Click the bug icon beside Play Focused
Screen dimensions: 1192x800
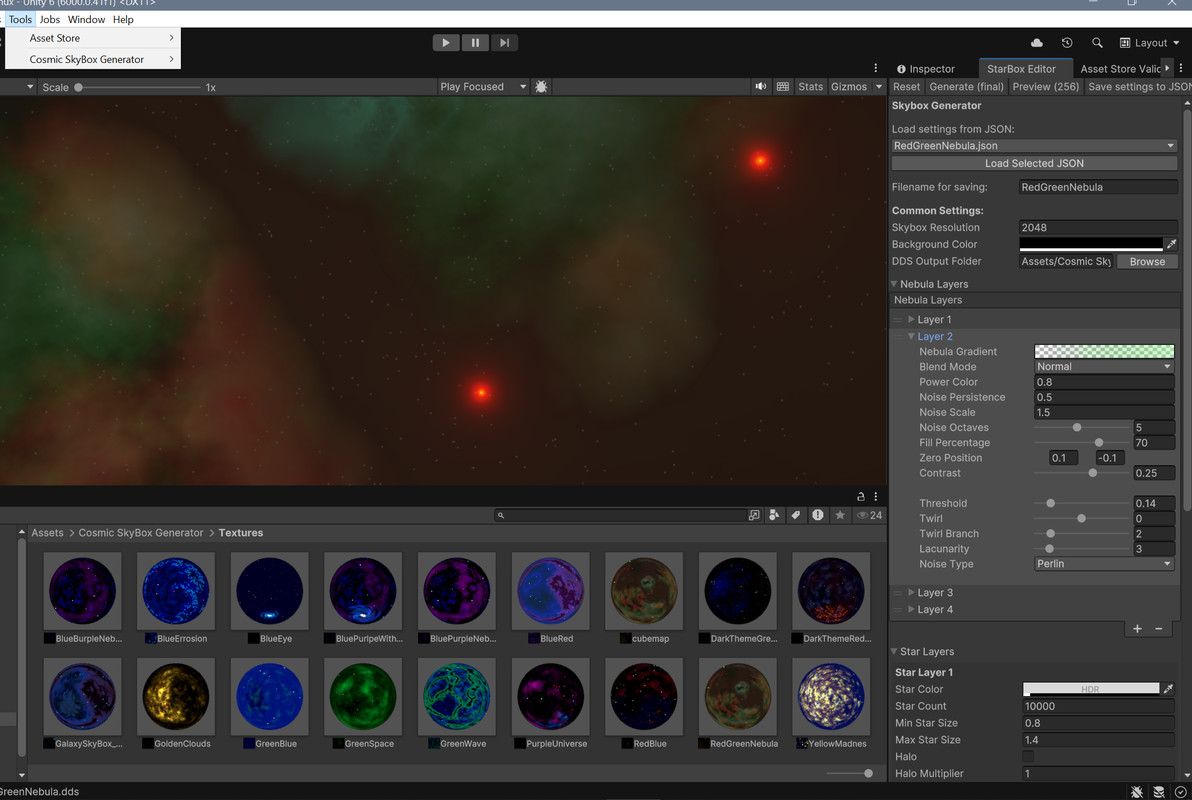click(541, 87)
